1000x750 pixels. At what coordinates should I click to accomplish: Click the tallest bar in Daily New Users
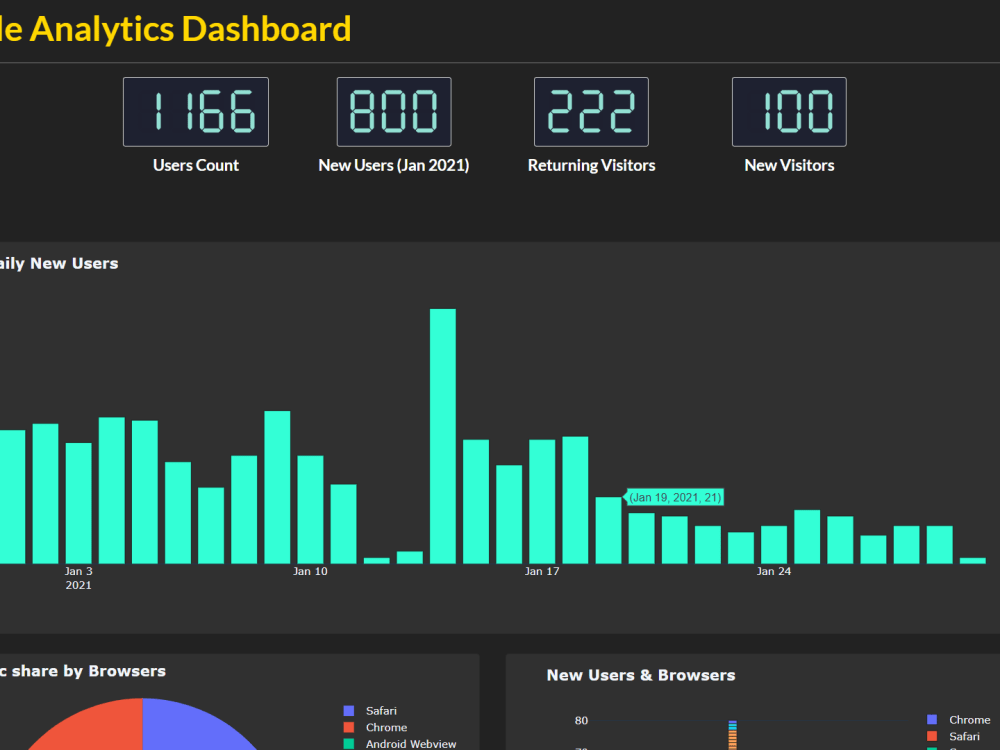[x=442, y=430]
